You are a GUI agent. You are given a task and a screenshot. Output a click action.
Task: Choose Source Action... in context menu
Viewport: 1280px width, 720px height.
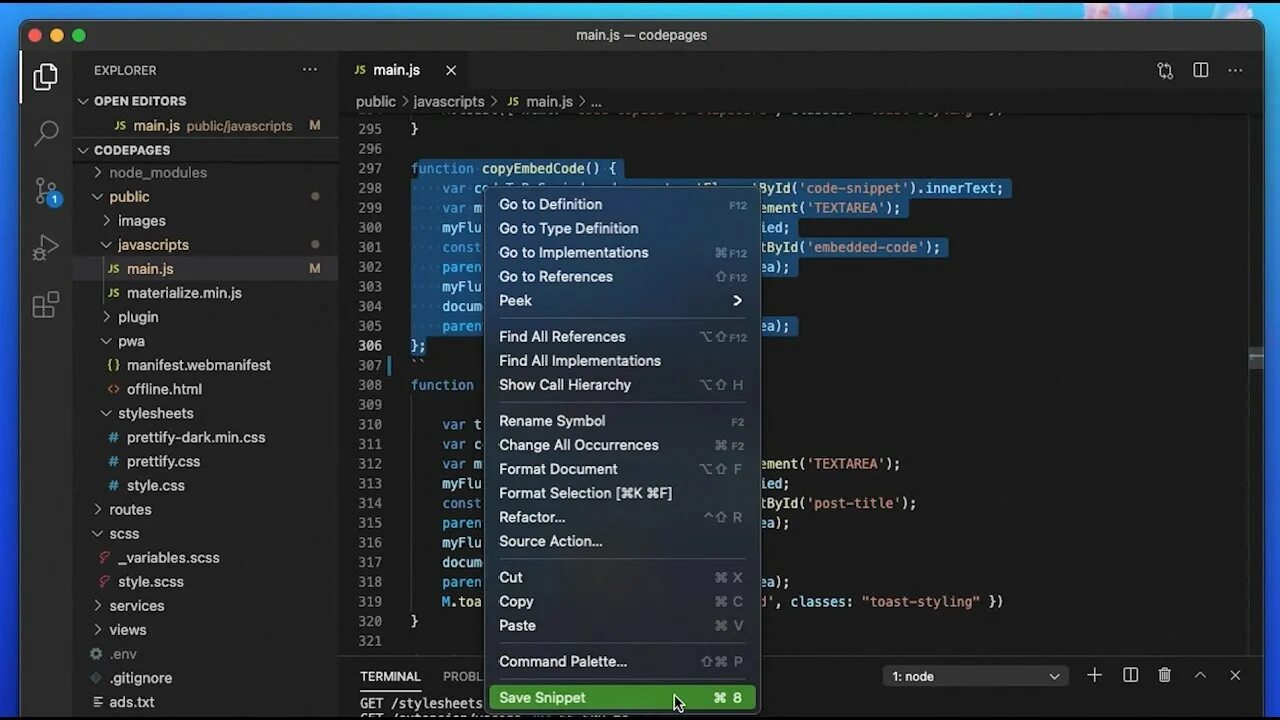622,541
